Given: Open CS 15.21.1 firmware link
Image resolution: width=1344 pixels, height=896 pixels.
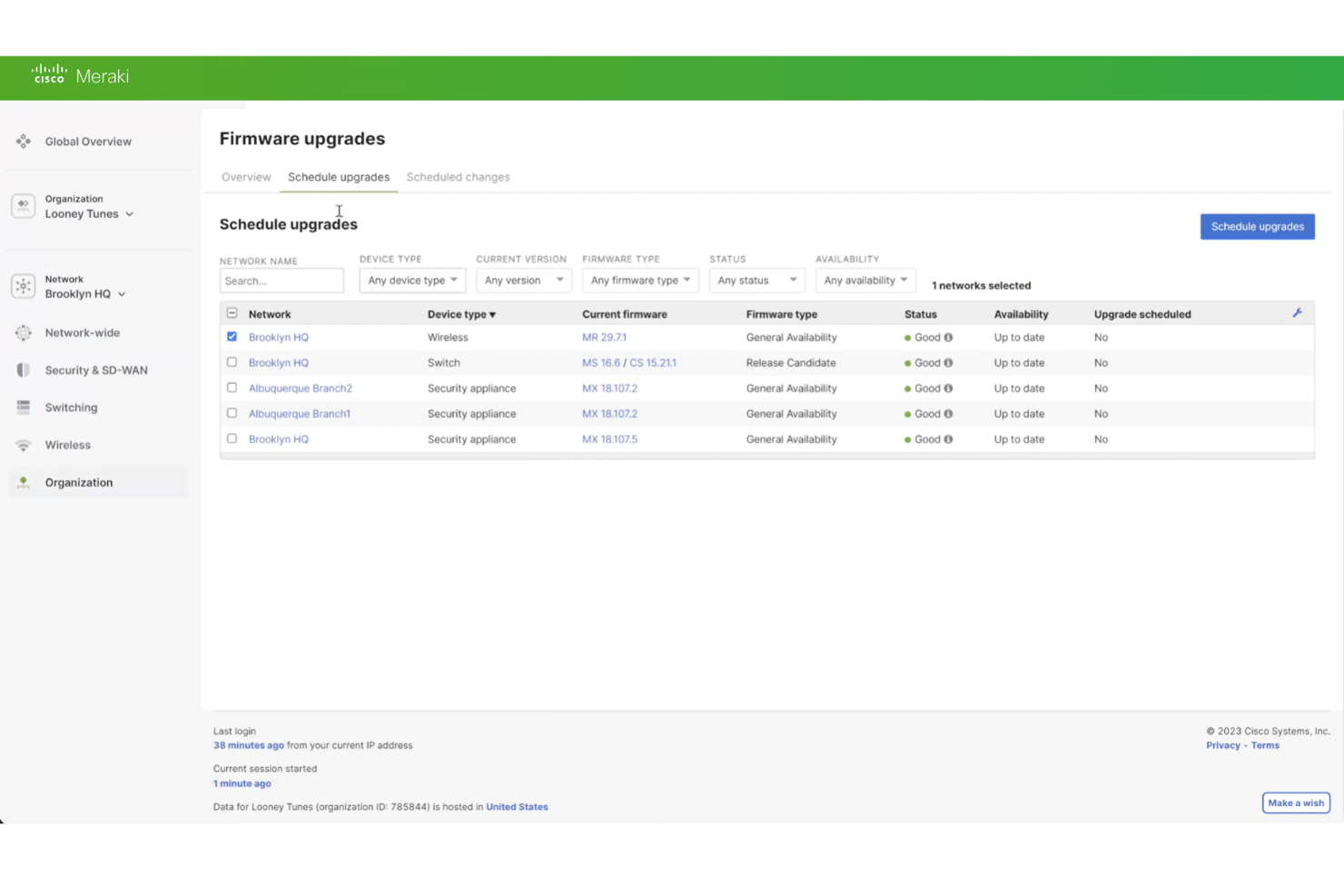Looking at the screenshot, I should tap(653, 362).
